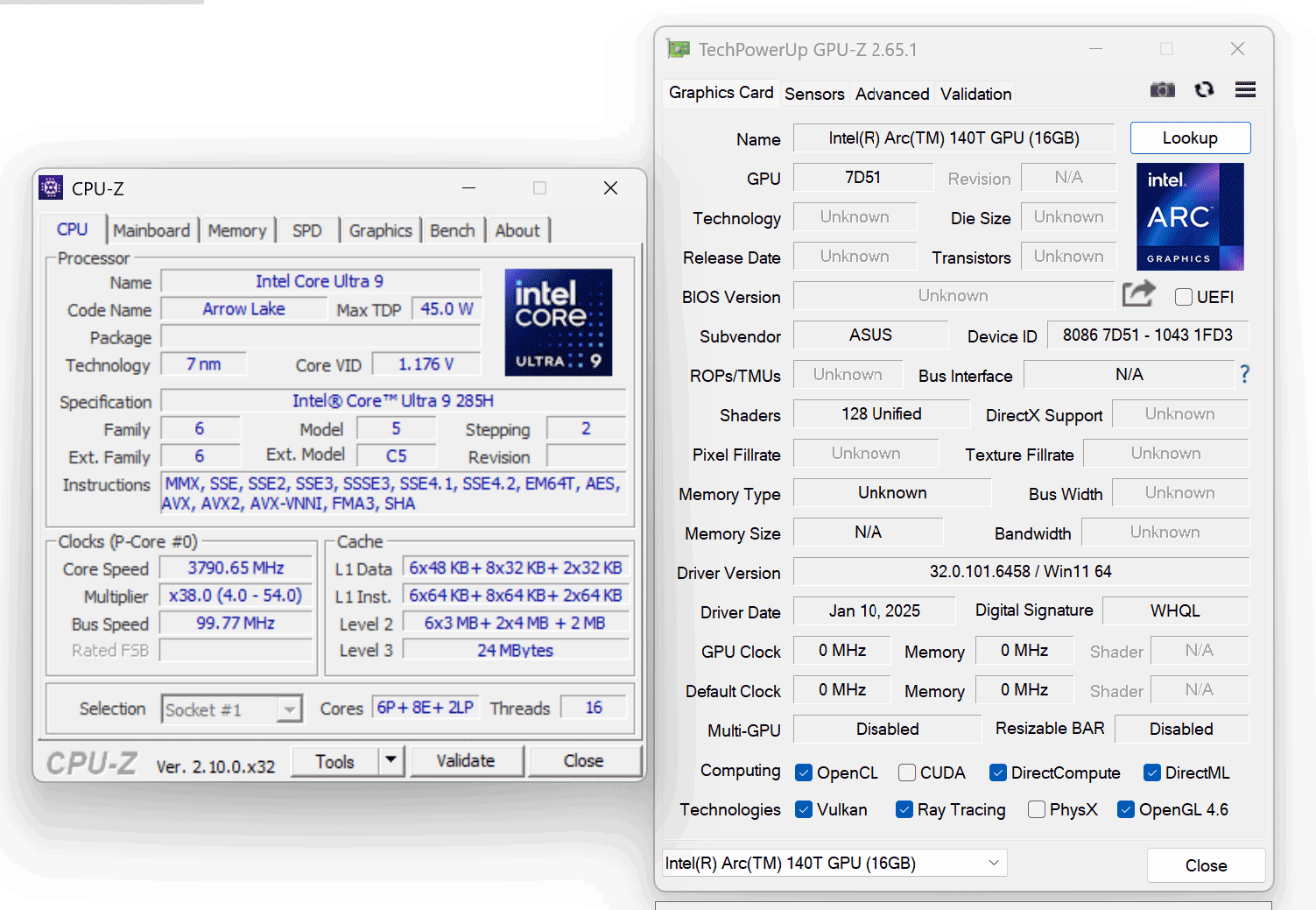Open the GPU-Z hamburger menu

coord(1245,89)
